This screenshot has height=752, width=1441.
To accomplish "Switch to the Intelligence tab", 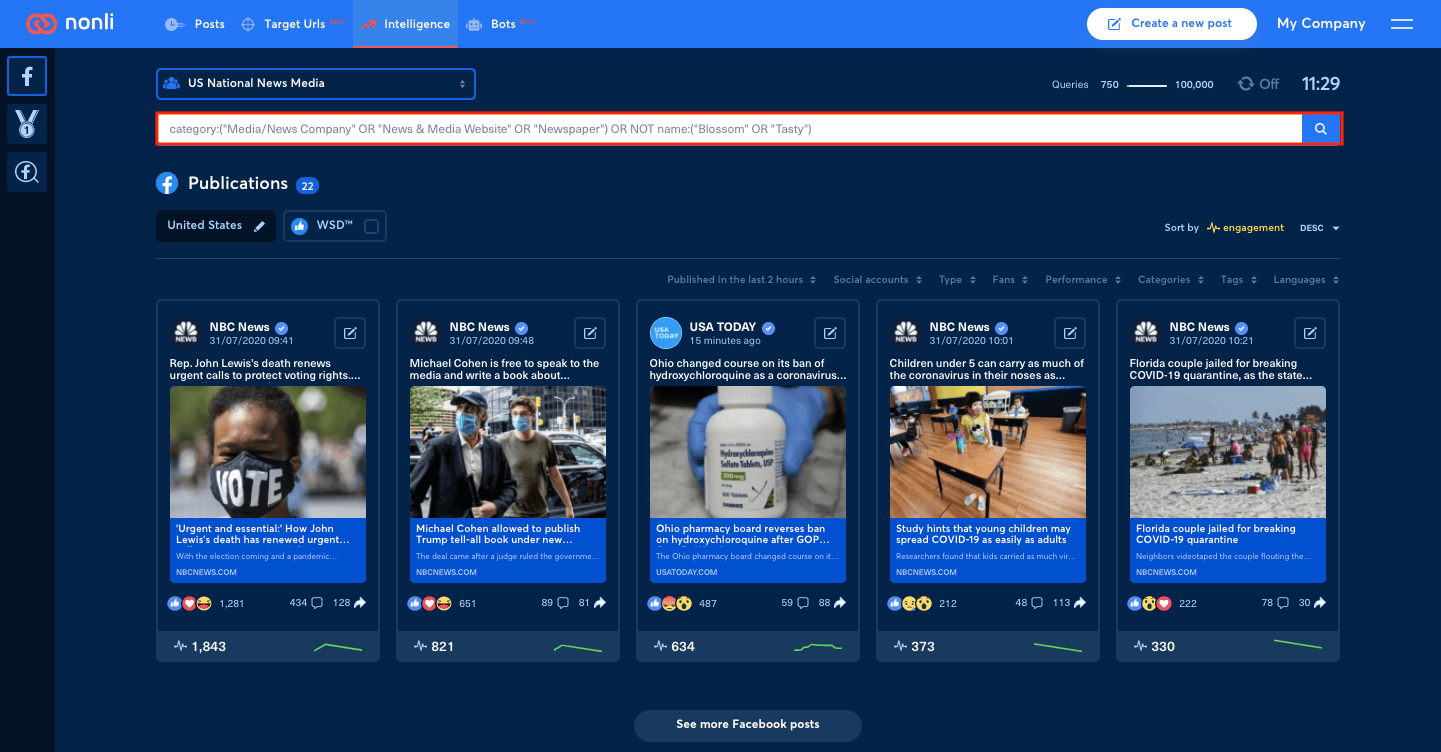I will 406,24.
